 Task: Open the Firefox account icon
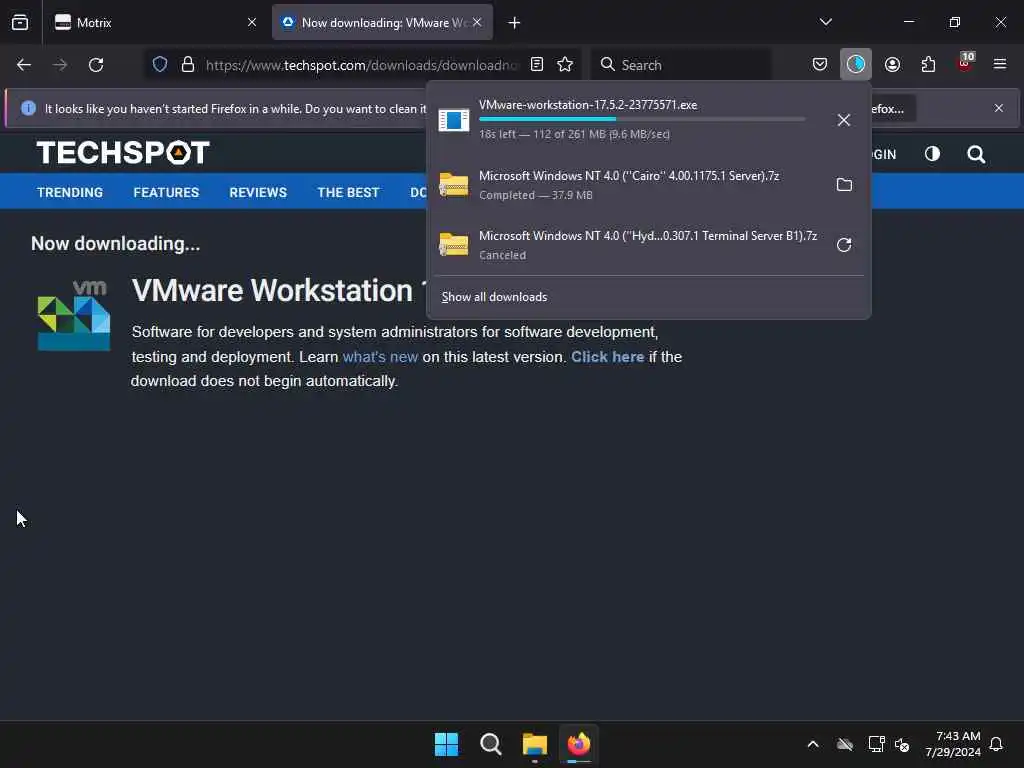click(x=892, y=65)
